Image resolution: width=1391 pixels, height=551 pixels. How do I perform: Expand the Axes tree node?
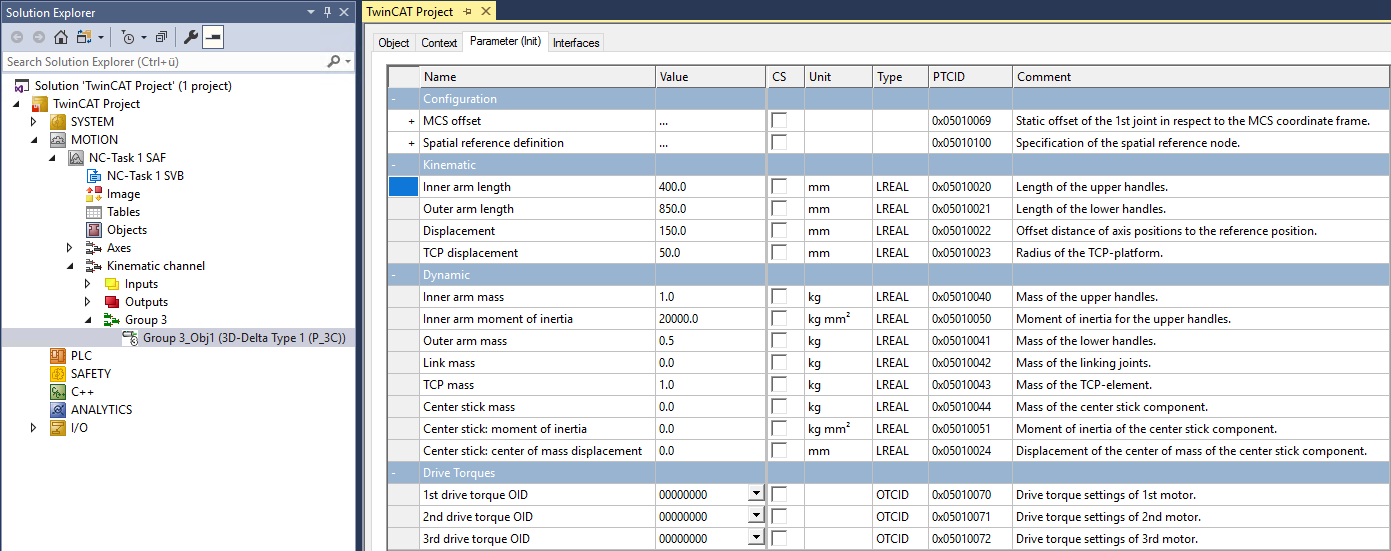coord(70,248)
